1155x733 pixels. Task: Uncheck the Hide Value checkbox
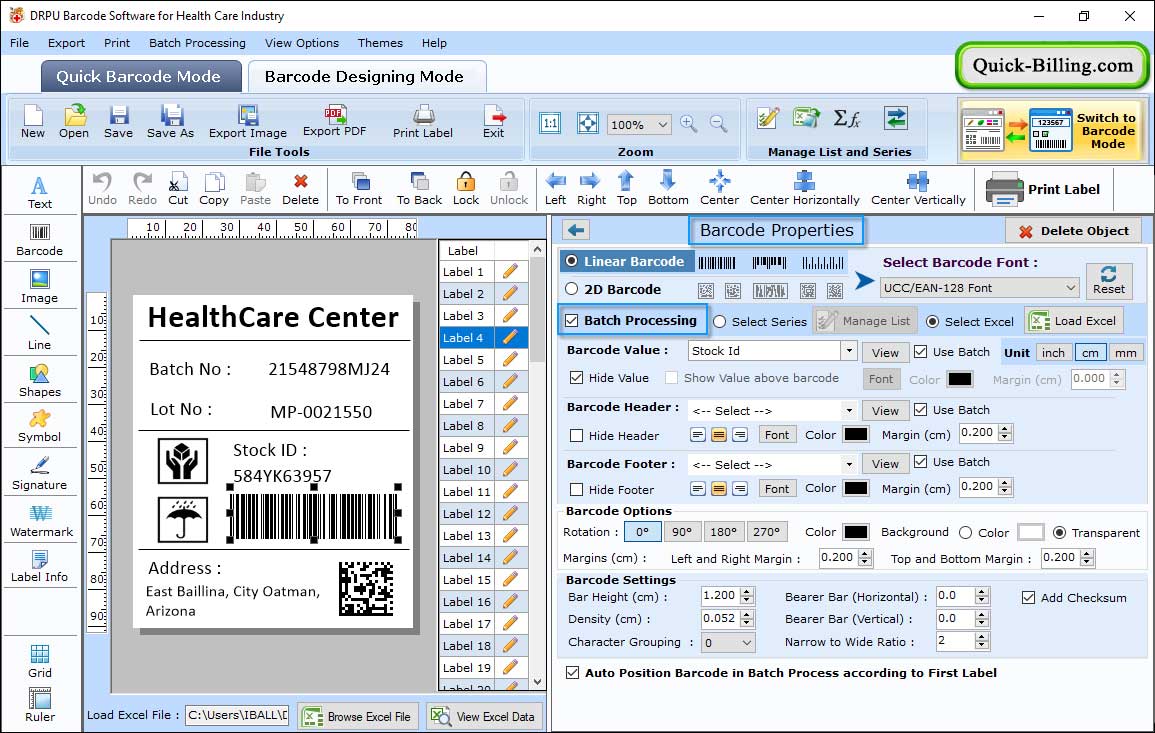click(577, 378)
